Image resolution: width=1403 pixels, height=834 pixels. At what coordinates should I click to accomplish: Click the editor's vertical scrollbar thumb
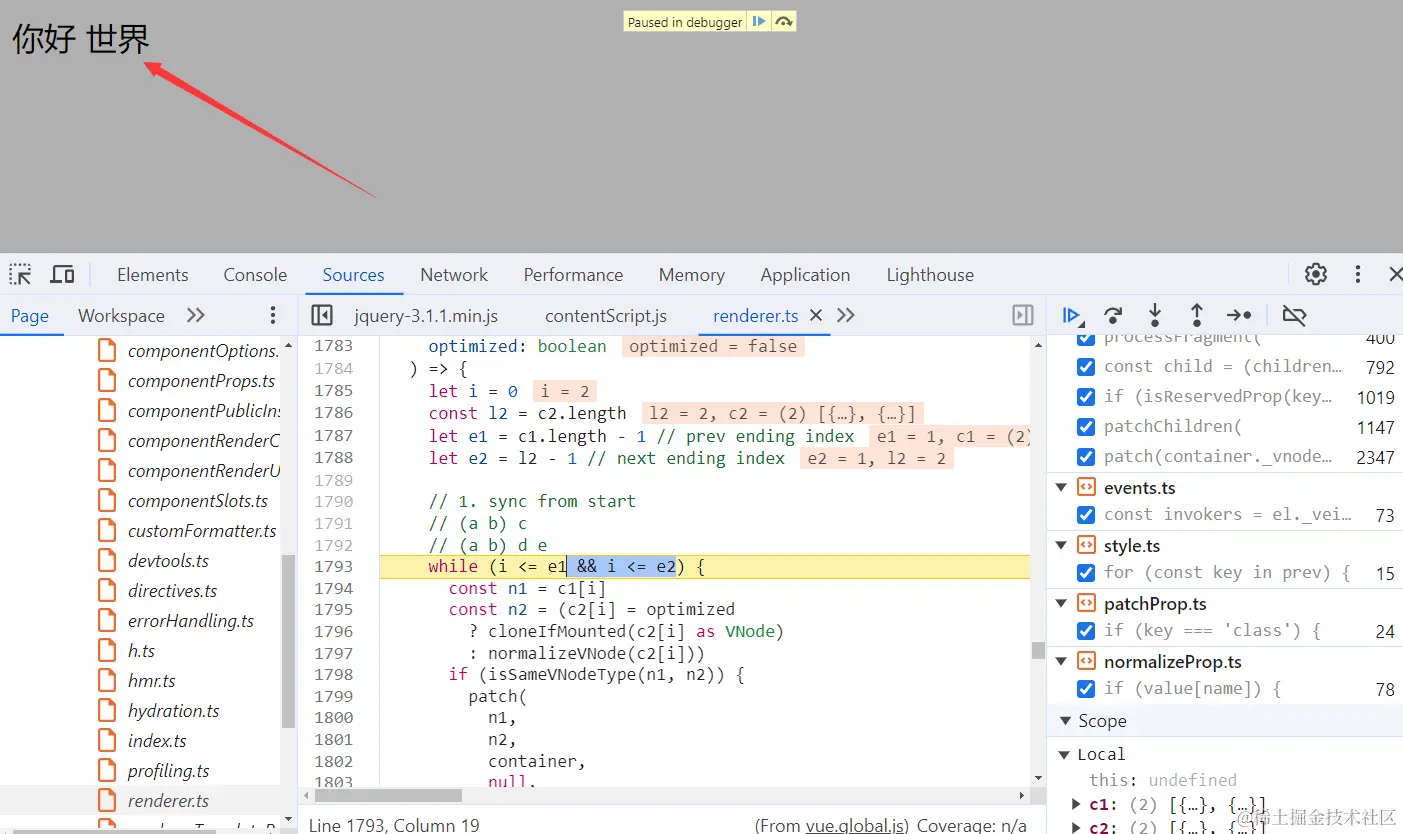(1038, 650)
